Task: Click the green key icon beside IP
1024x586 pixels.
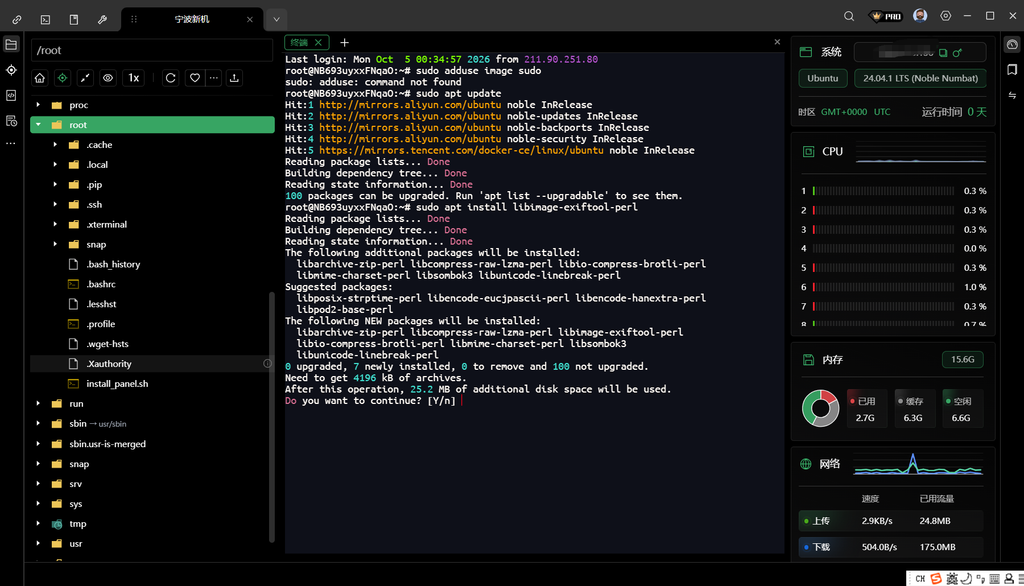Action: pos(957,52)
